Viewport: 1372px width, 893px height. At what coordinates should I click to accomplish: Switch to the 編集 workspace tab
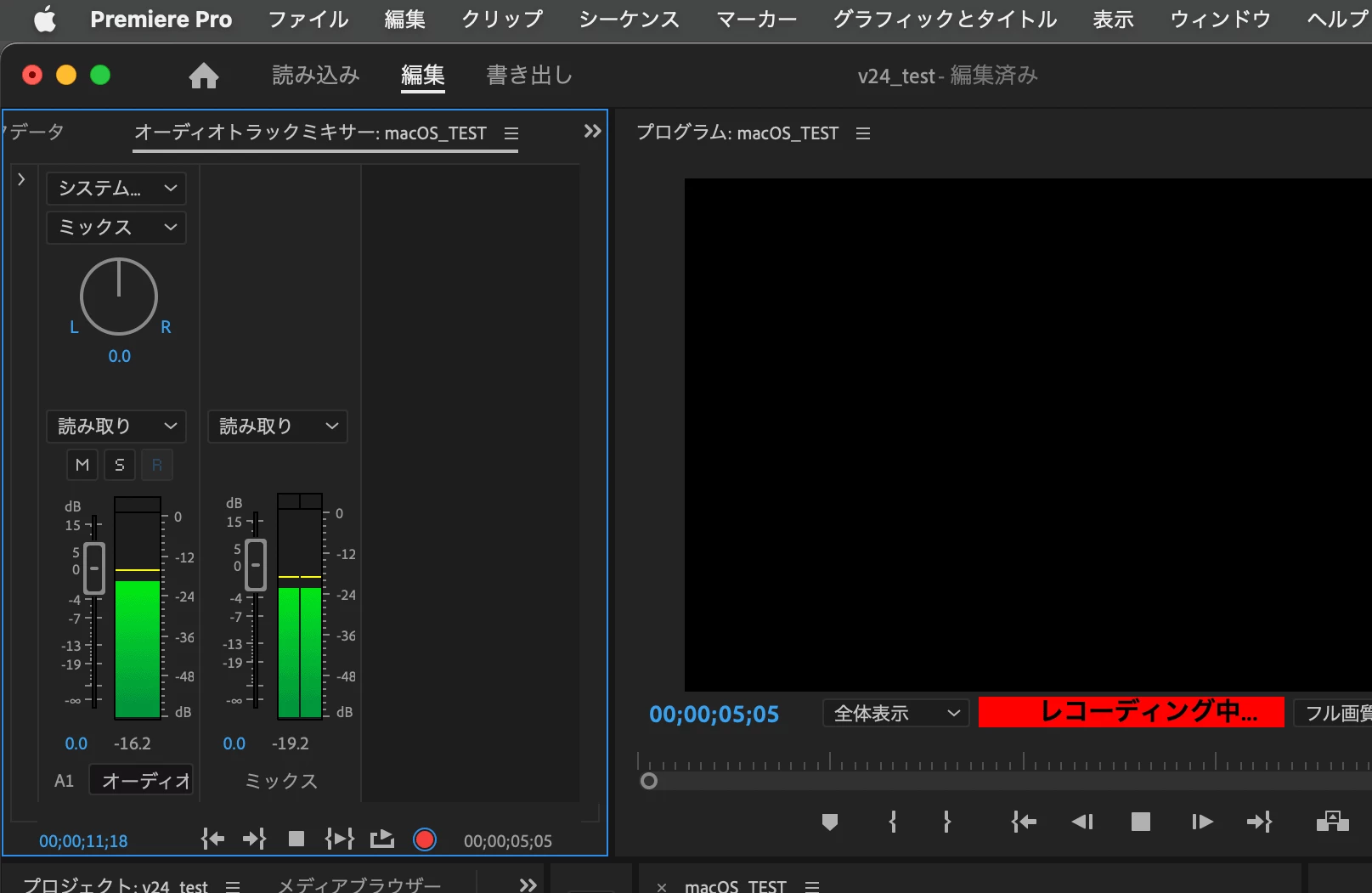pyautogui.click(x=423, y=76)
